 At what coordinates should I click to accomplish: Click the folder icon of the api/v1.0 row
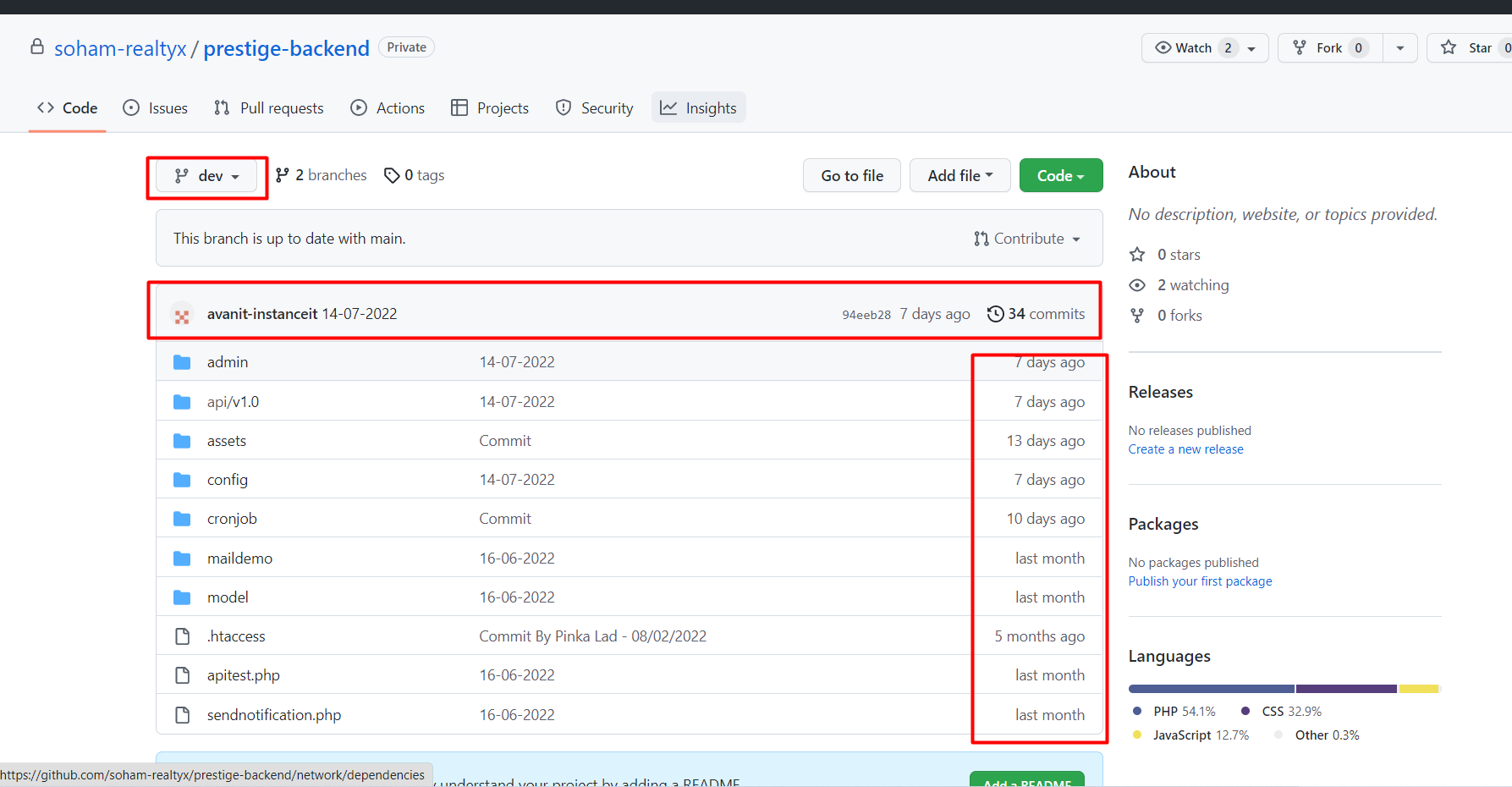click(x=182, y=402)
